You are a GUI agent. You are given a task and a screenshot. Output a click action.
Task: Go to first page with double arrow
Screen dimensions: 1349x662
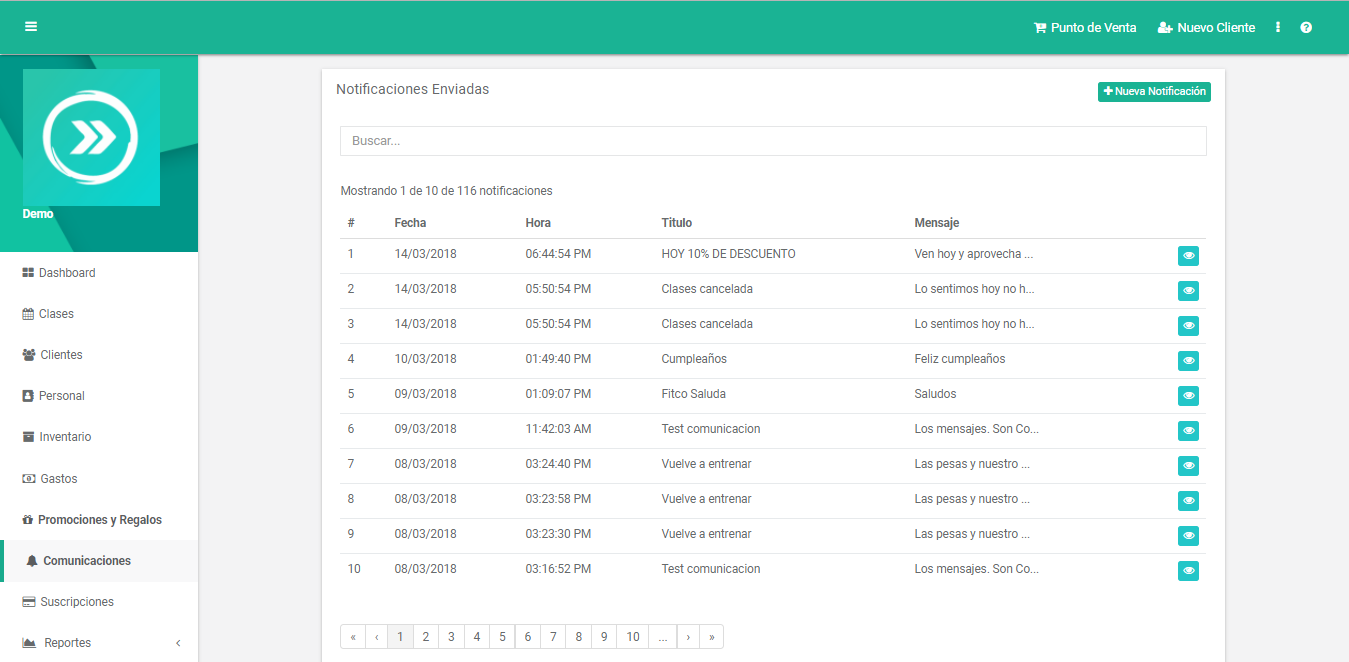point(353,637)
